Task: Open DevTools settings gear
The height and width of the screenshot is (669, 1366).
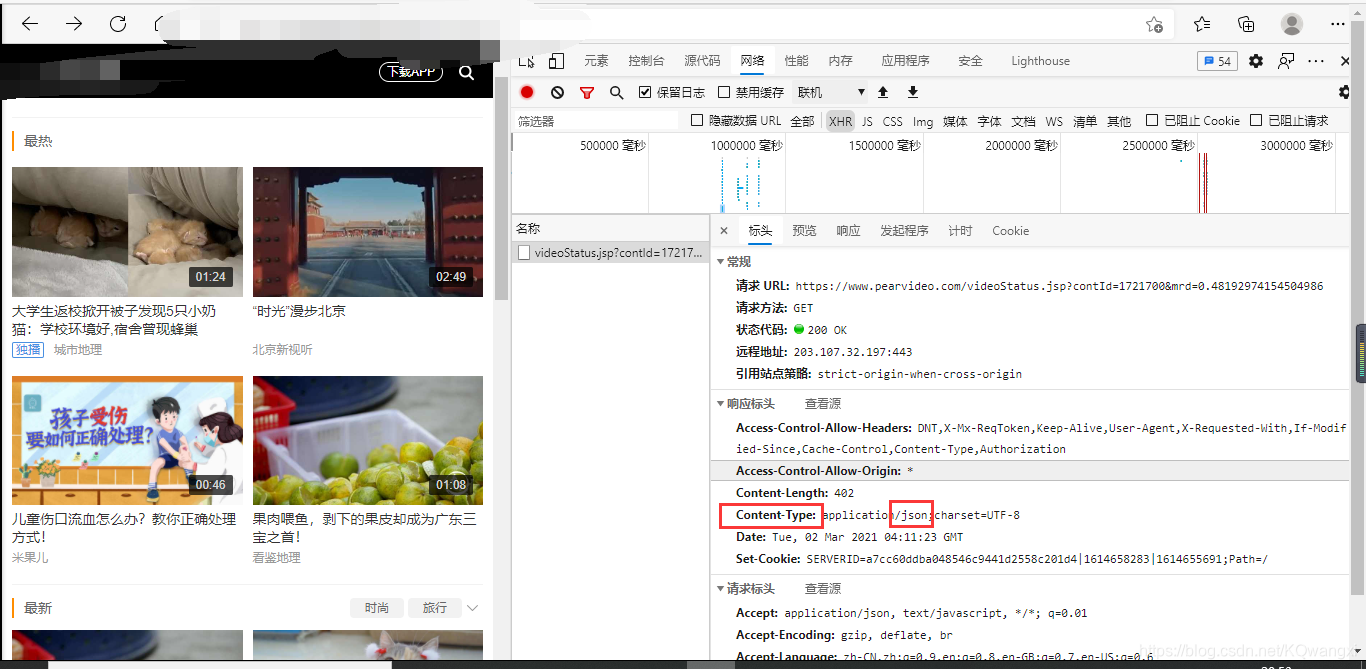Action: click(x=1256, y=61)
